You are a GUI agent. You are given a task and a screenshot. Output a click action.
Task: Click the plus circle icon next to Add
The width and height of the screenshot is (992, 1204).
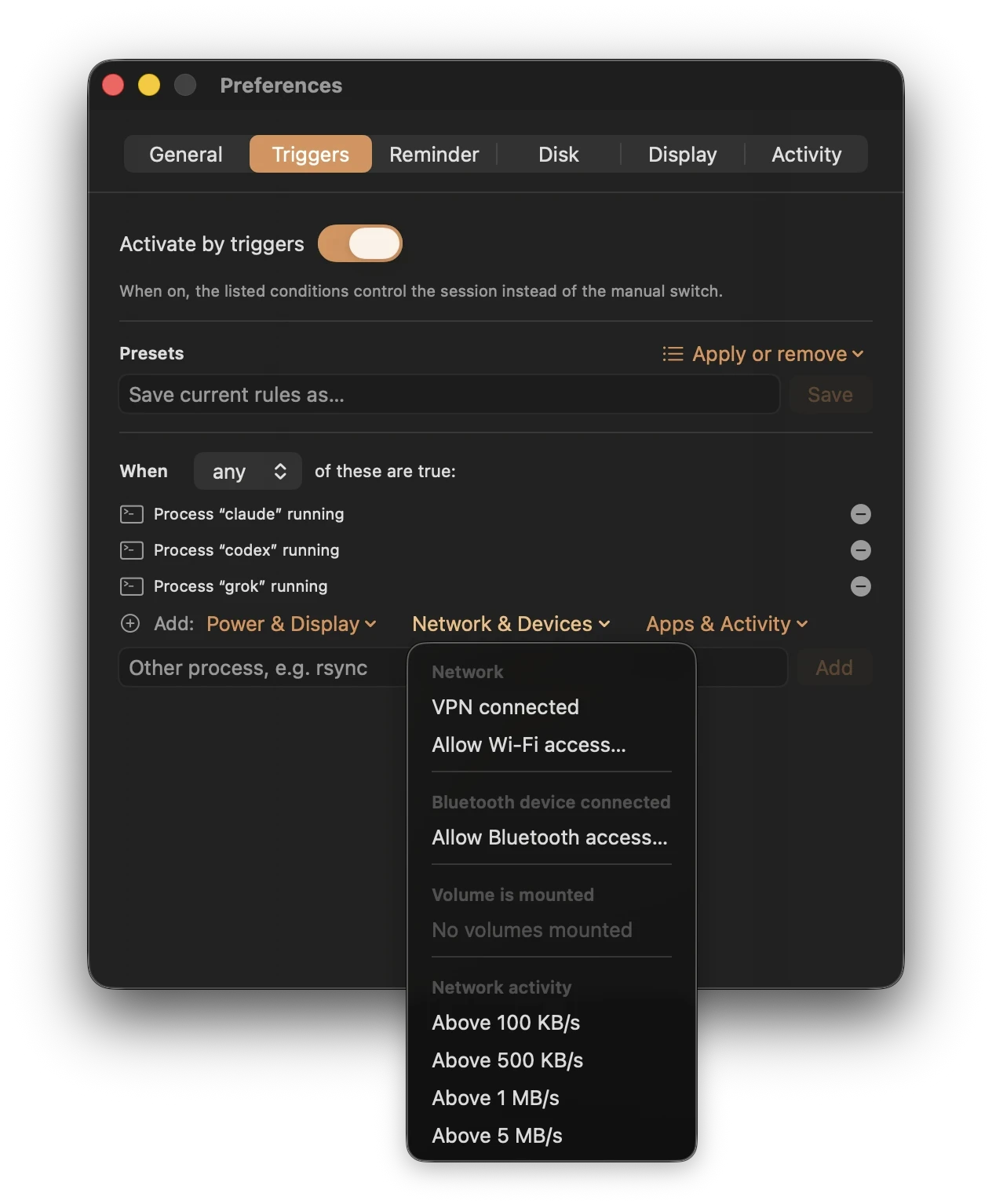coord(130,623)
